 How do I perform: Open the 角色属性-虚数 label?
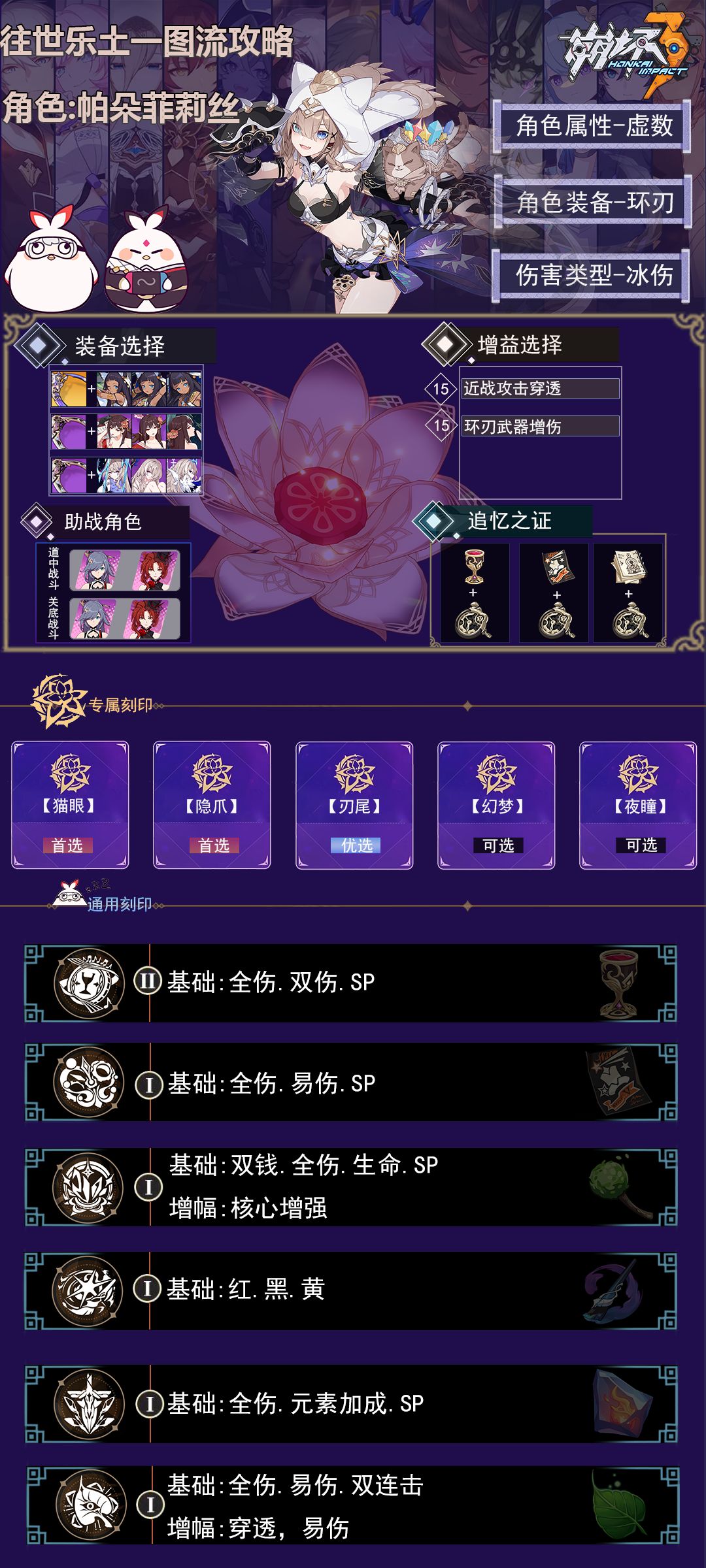(x=594, y=126)
